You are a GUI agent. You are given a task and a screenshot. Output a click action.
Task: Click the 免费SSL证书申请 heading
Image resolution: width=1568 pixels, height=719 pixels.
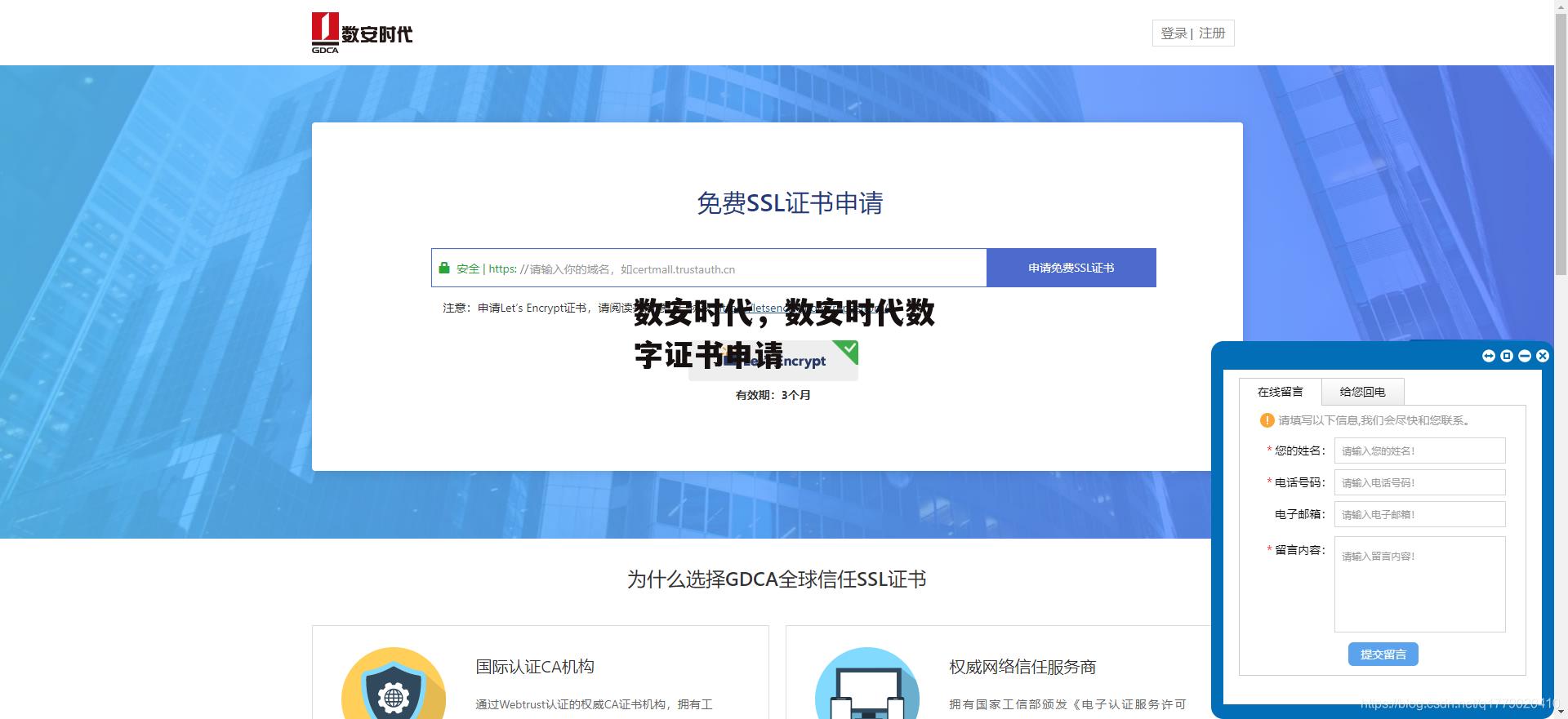pos(790,203)
